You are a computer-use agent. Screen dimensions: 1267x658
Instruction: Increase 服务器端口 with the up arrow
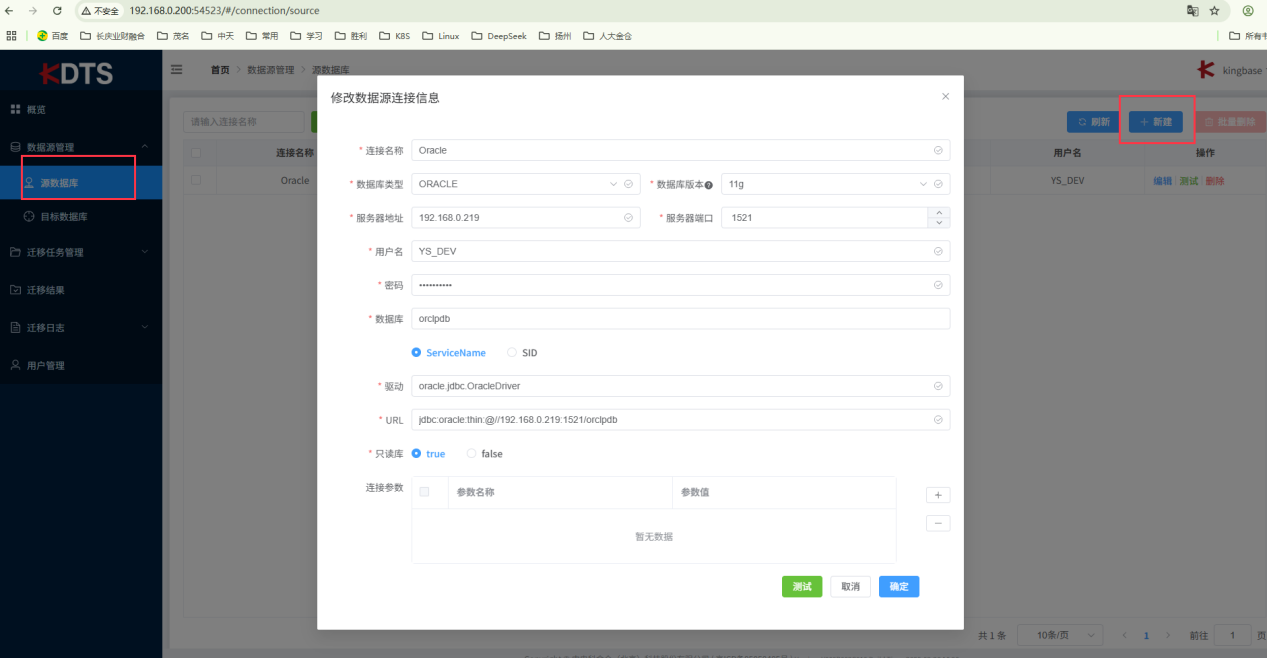point(939,212)
